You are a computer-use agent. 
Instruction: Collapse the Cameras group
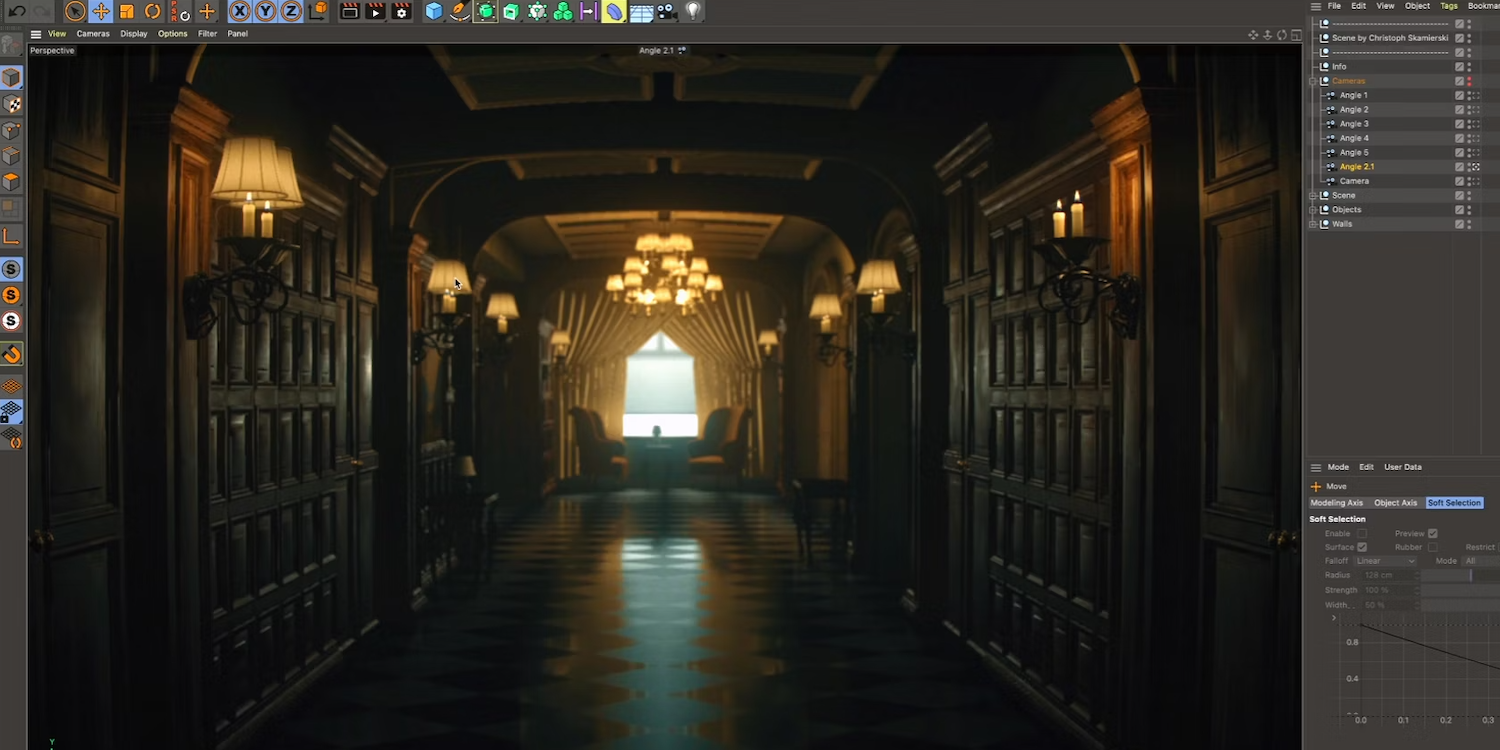pos(1312,81)
